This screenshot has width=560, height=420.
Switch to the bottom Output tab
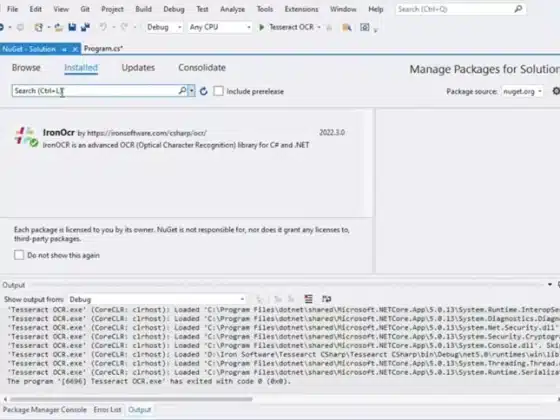[x=140, y=410]
